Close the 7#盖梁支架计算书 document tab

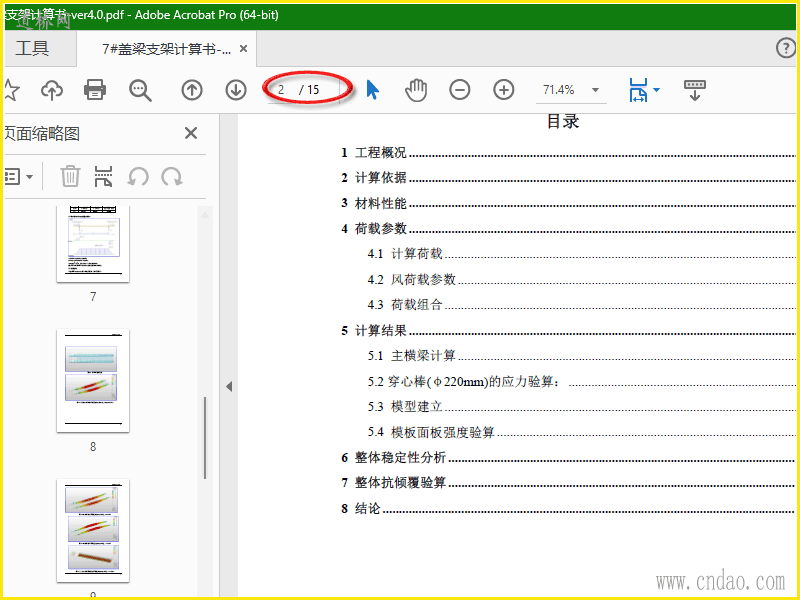tap(243, 49)
